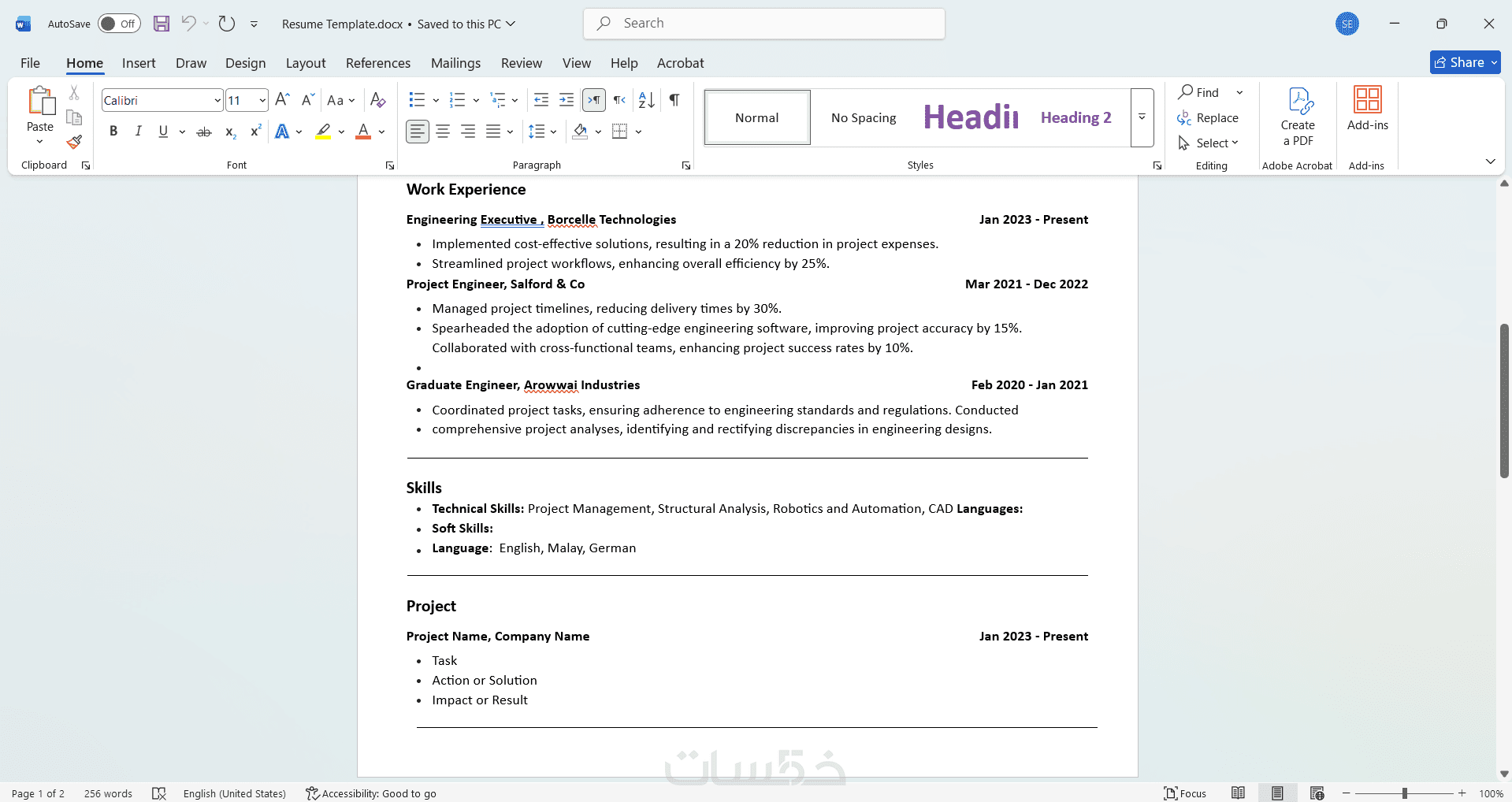Open the Acrobat tab

pyautogui.click(x=681, y=63)
